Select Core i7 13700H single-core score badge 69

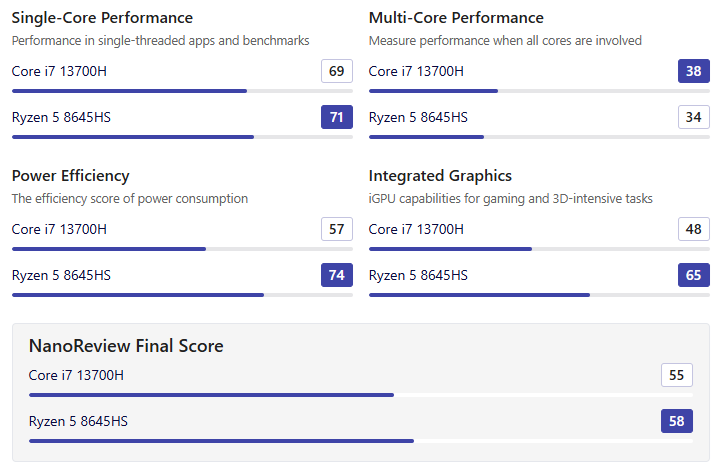pyautogui.click(x=337, y=71)
